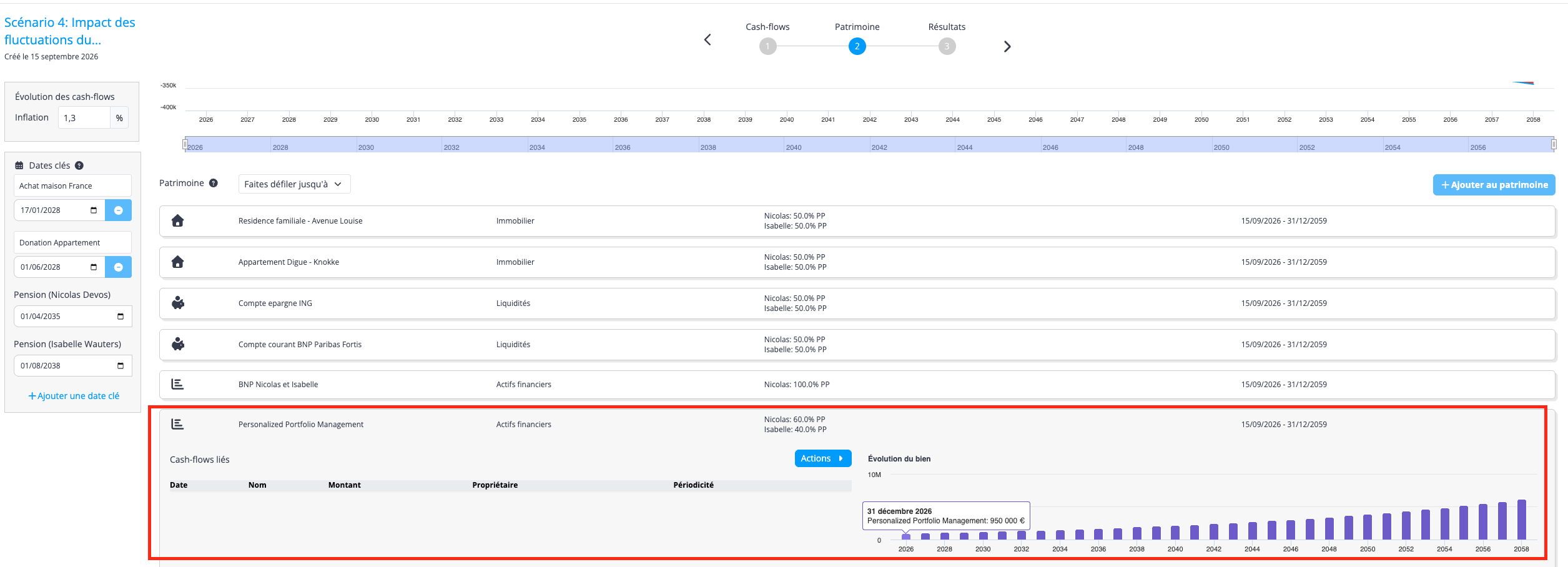This screenshot has height=567, width=1568.
Task: Click the Inflation percentage input field
Action: pyautogui.click(x=84, y=117)
